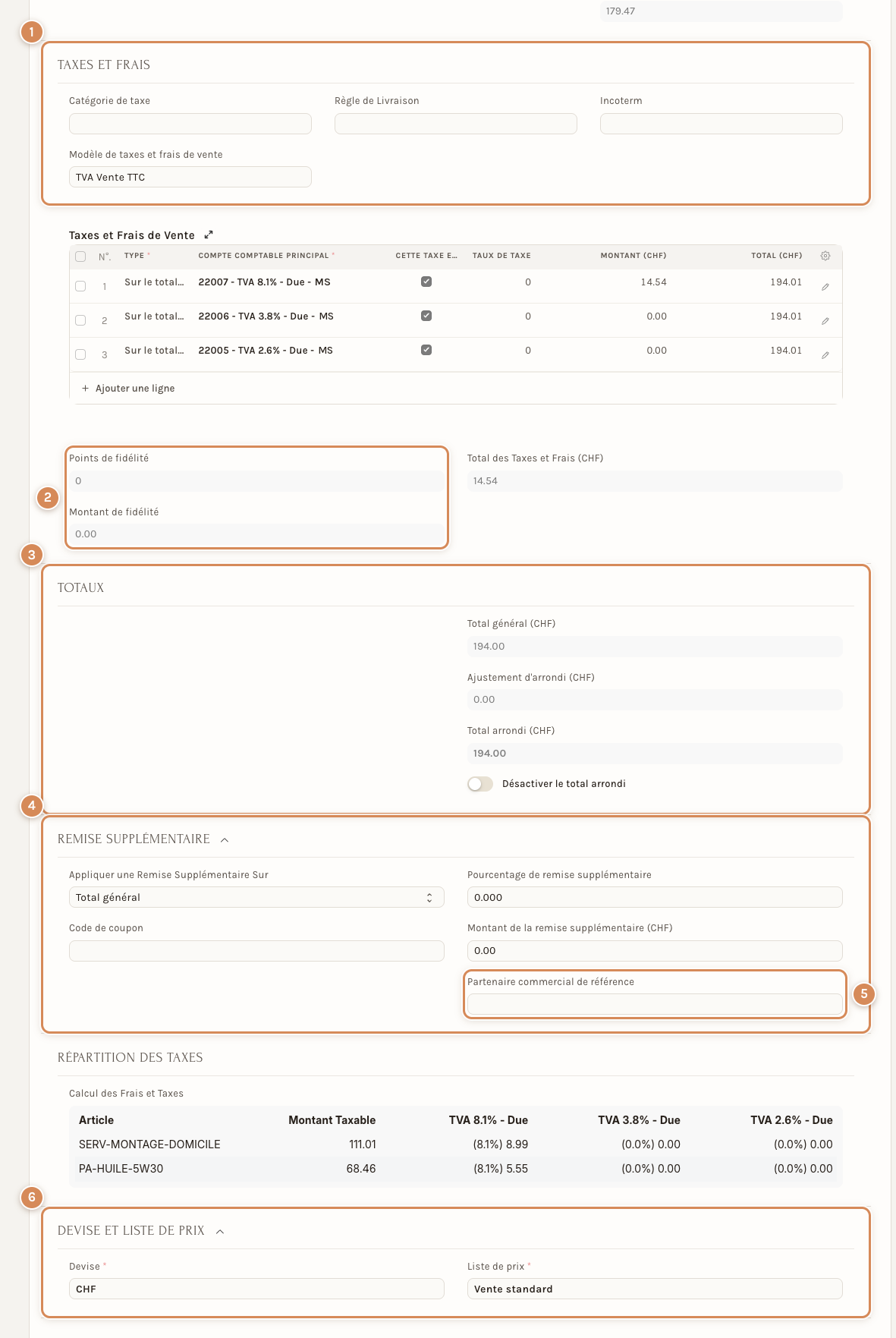
Task: Click the Devise field showing CHF
Action: coord(256,1289)
